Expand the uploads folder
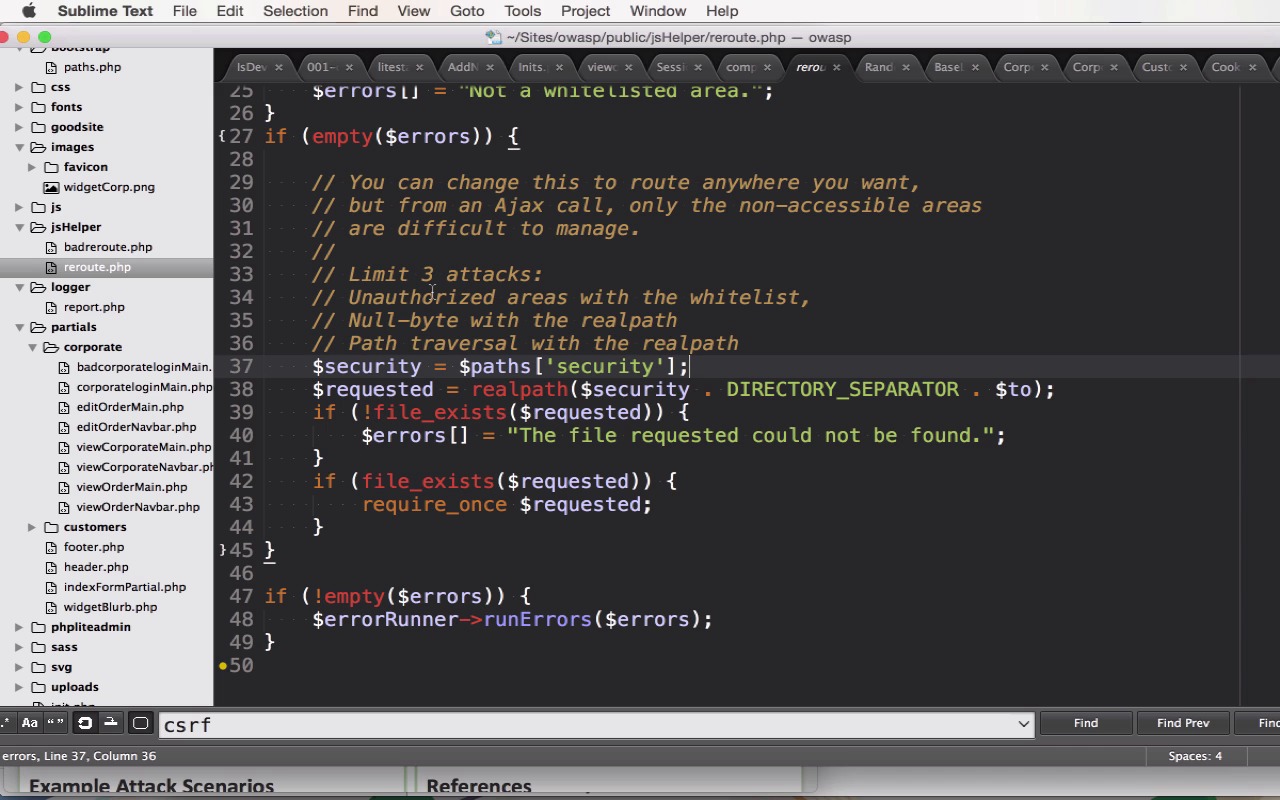 tap(19, 687)
